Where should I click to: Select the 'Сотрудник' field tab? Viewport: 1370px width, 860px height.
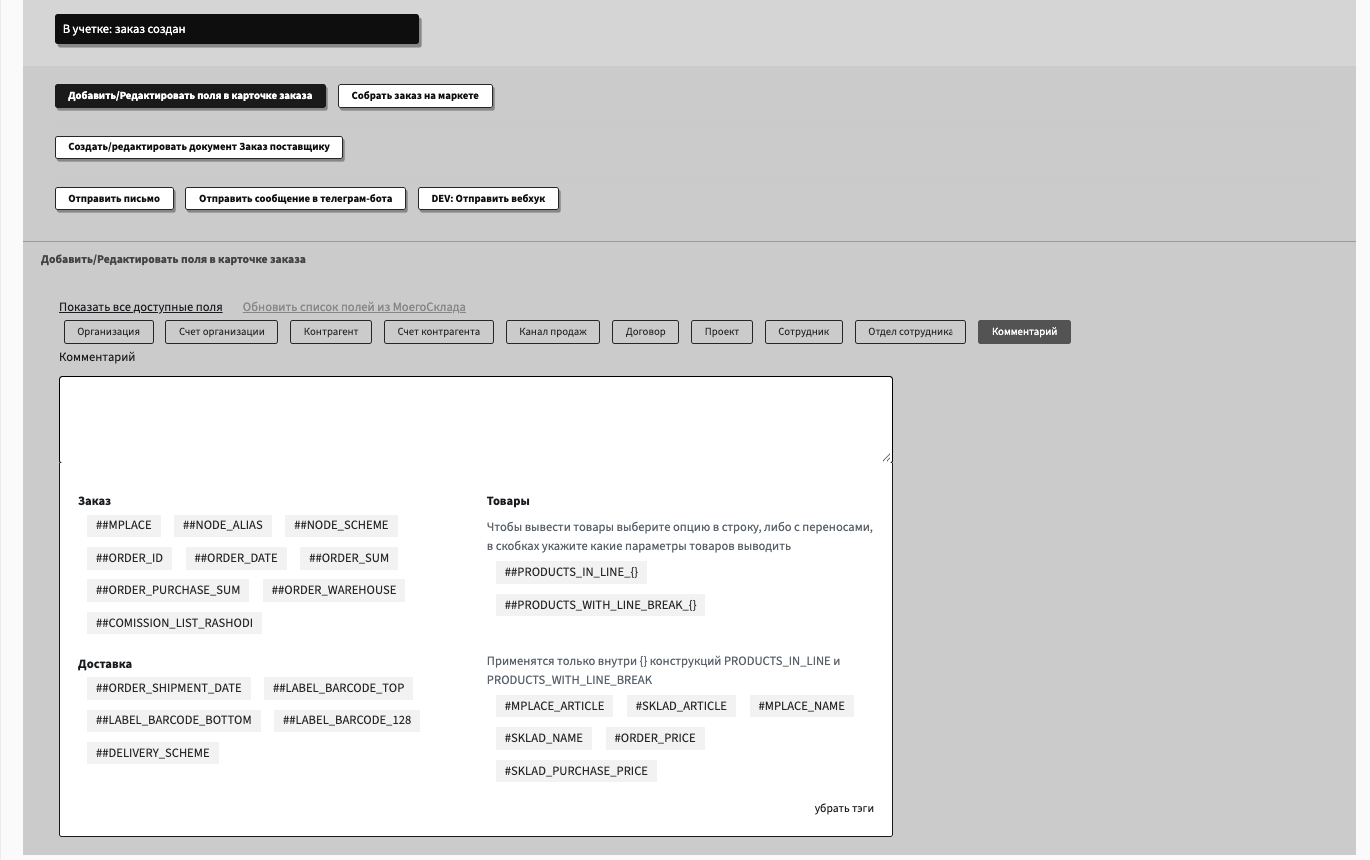tap(804, 332)
